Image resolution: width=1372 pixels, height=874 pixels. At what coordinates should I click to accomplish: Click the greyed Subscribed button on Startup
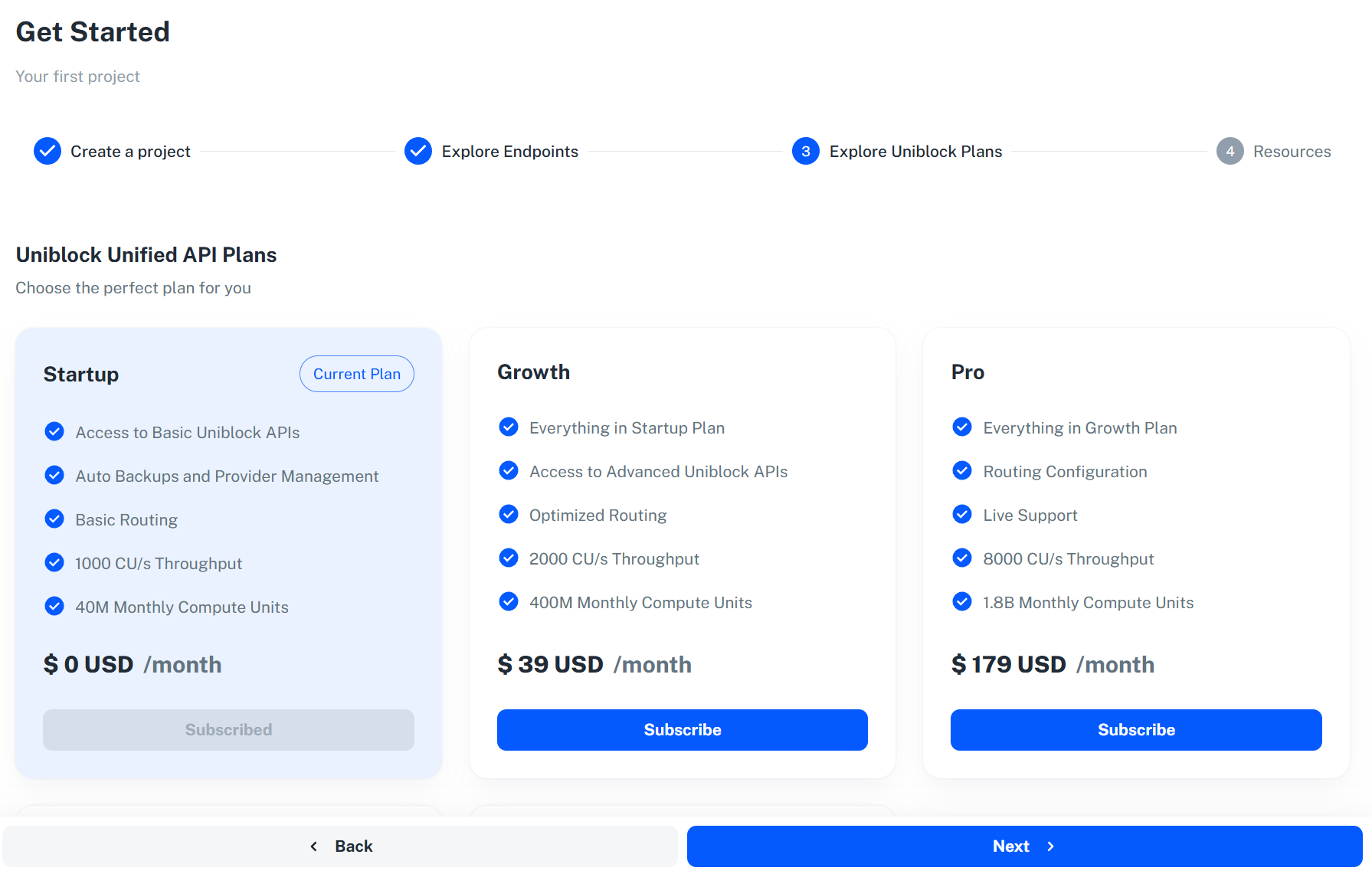coord(228,730)
